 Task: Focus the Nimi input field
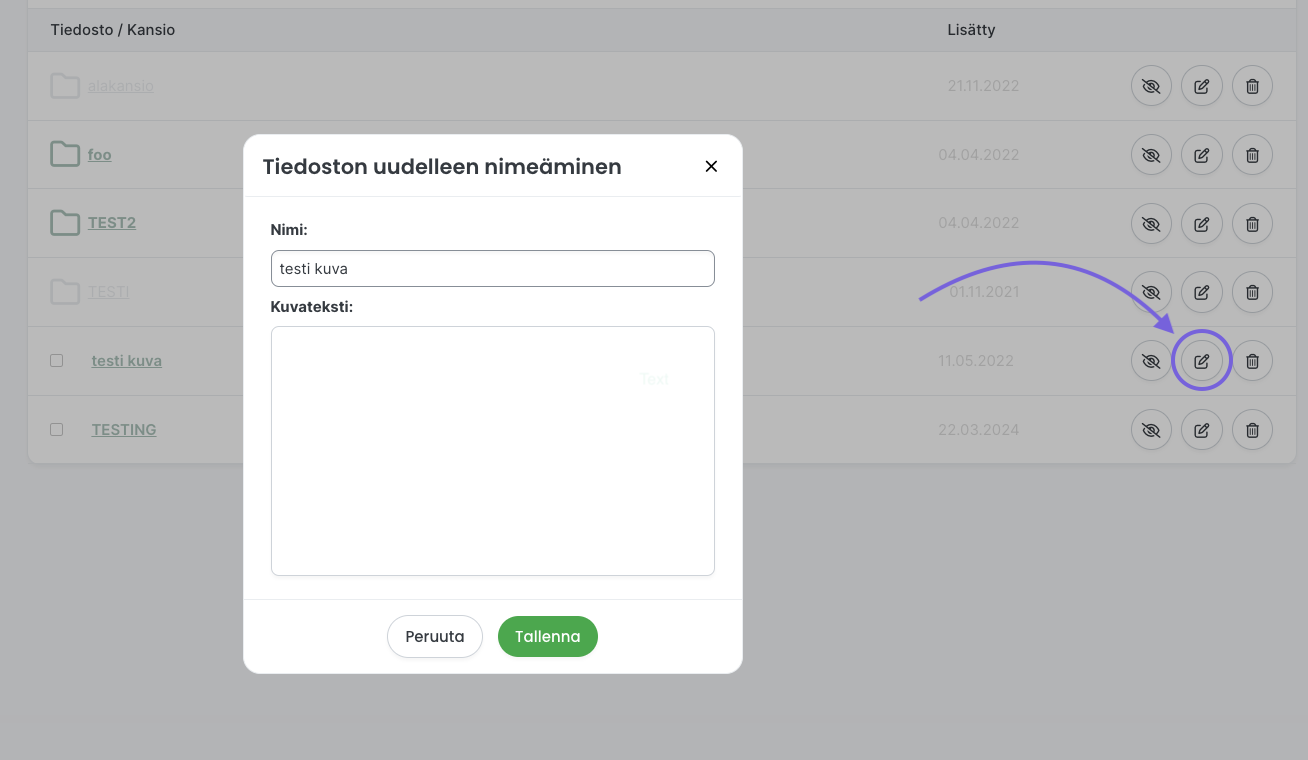[493, 268]
